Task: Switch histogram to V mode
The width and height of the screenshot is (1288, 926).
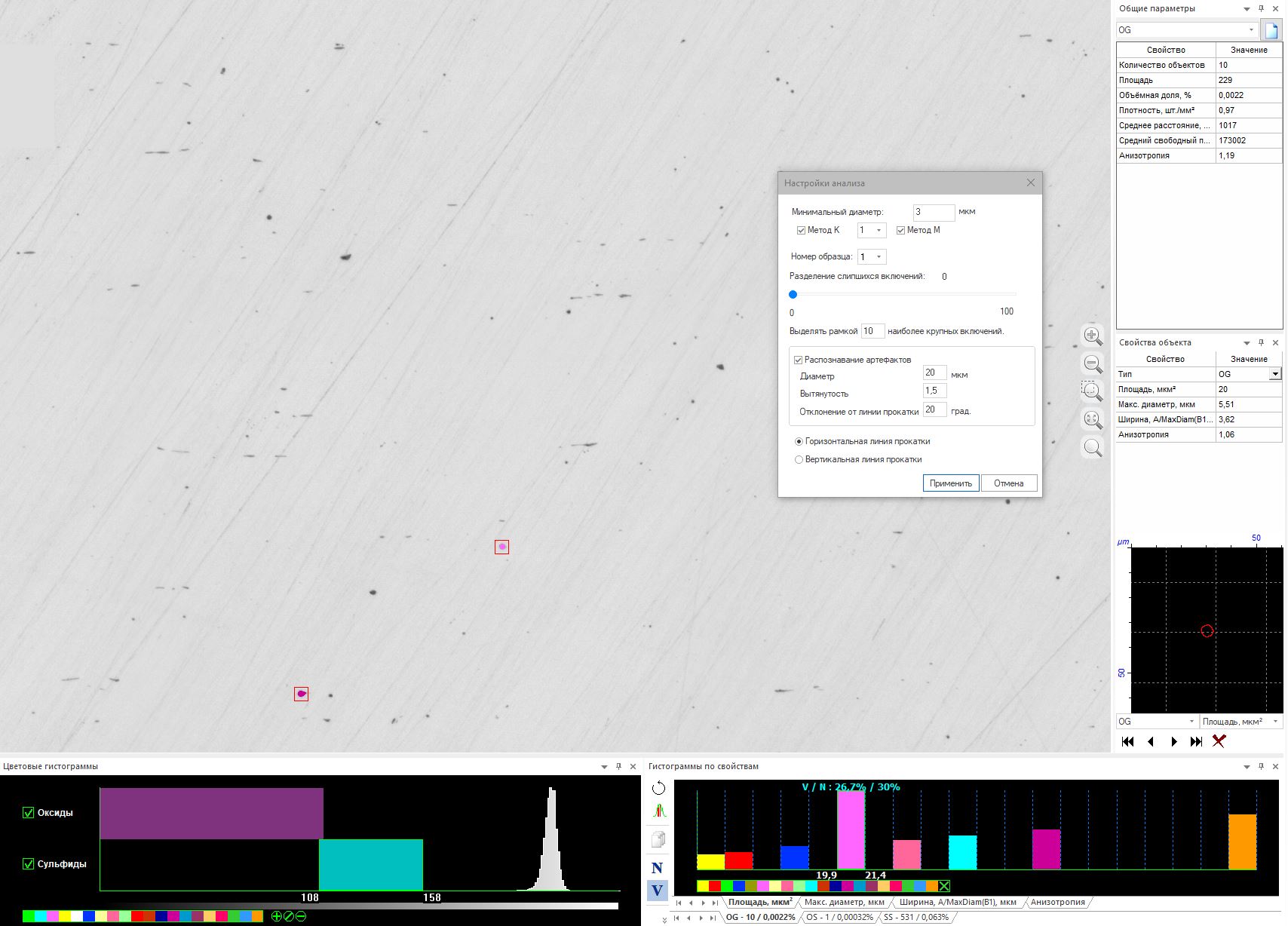Action: point(658,891)
